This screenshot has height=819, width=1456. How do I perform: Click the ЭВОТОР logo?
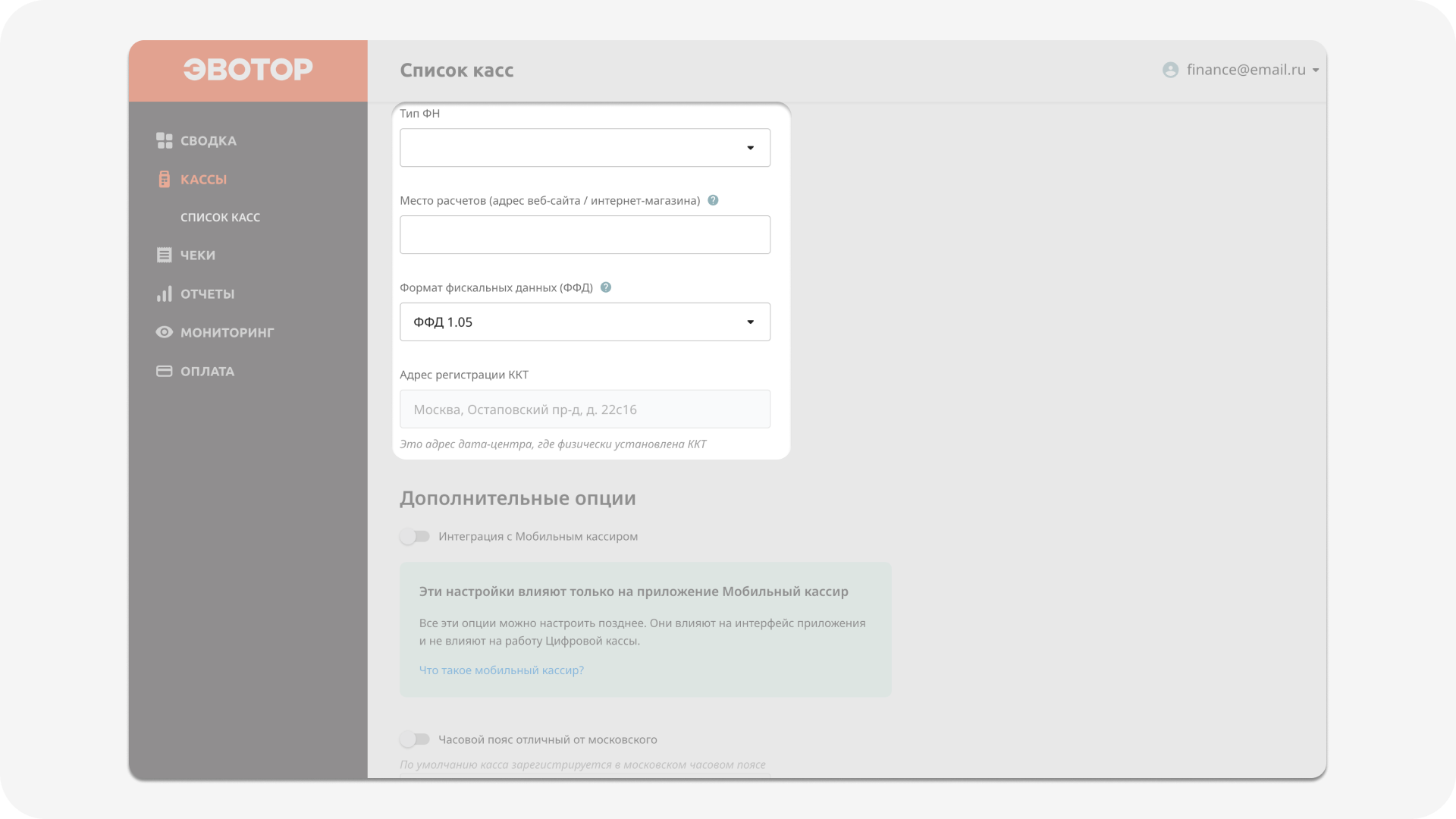(x=248, y=70)
